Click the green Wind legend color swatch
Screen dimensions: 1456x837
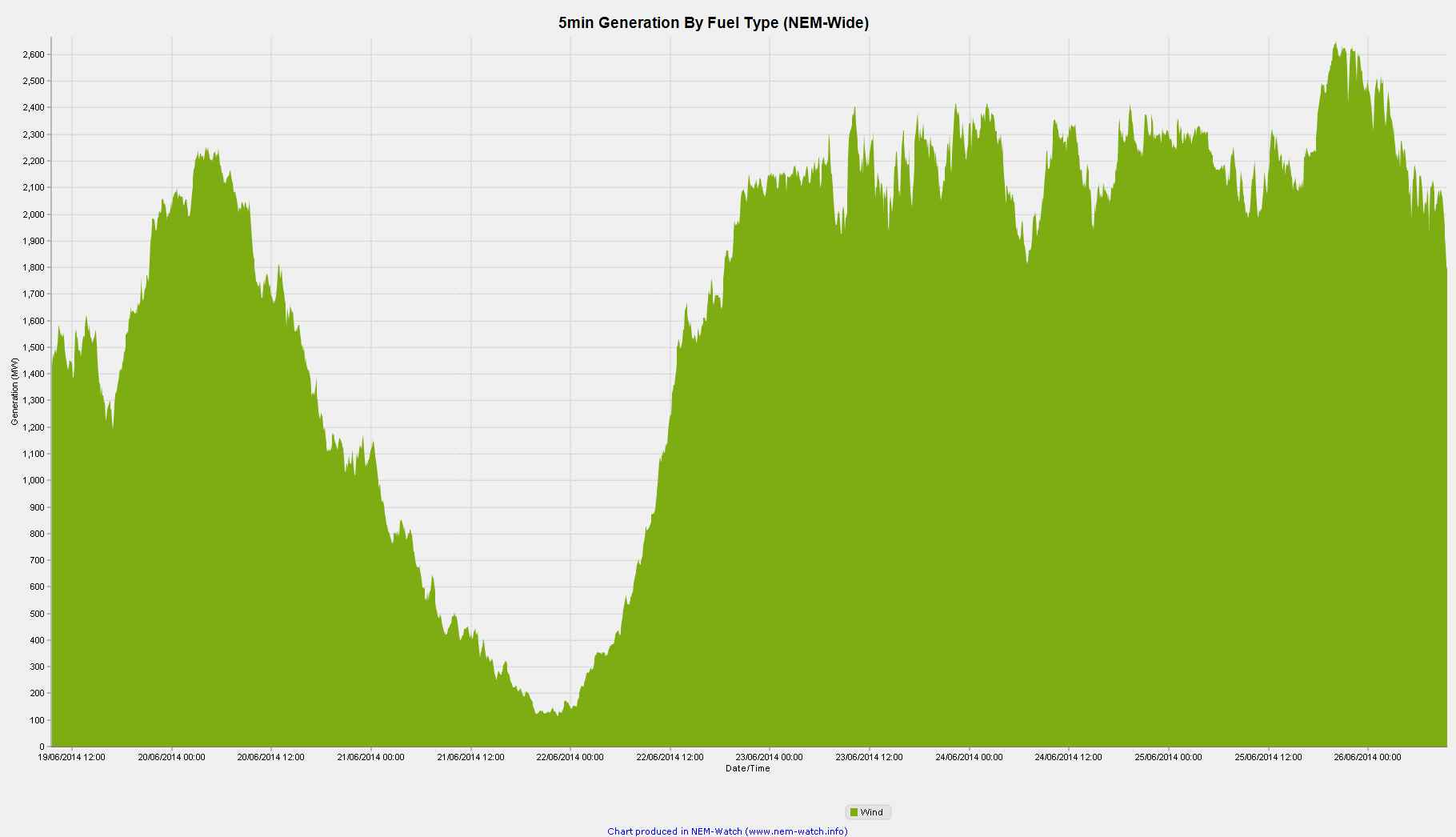[x=854, y=812]
